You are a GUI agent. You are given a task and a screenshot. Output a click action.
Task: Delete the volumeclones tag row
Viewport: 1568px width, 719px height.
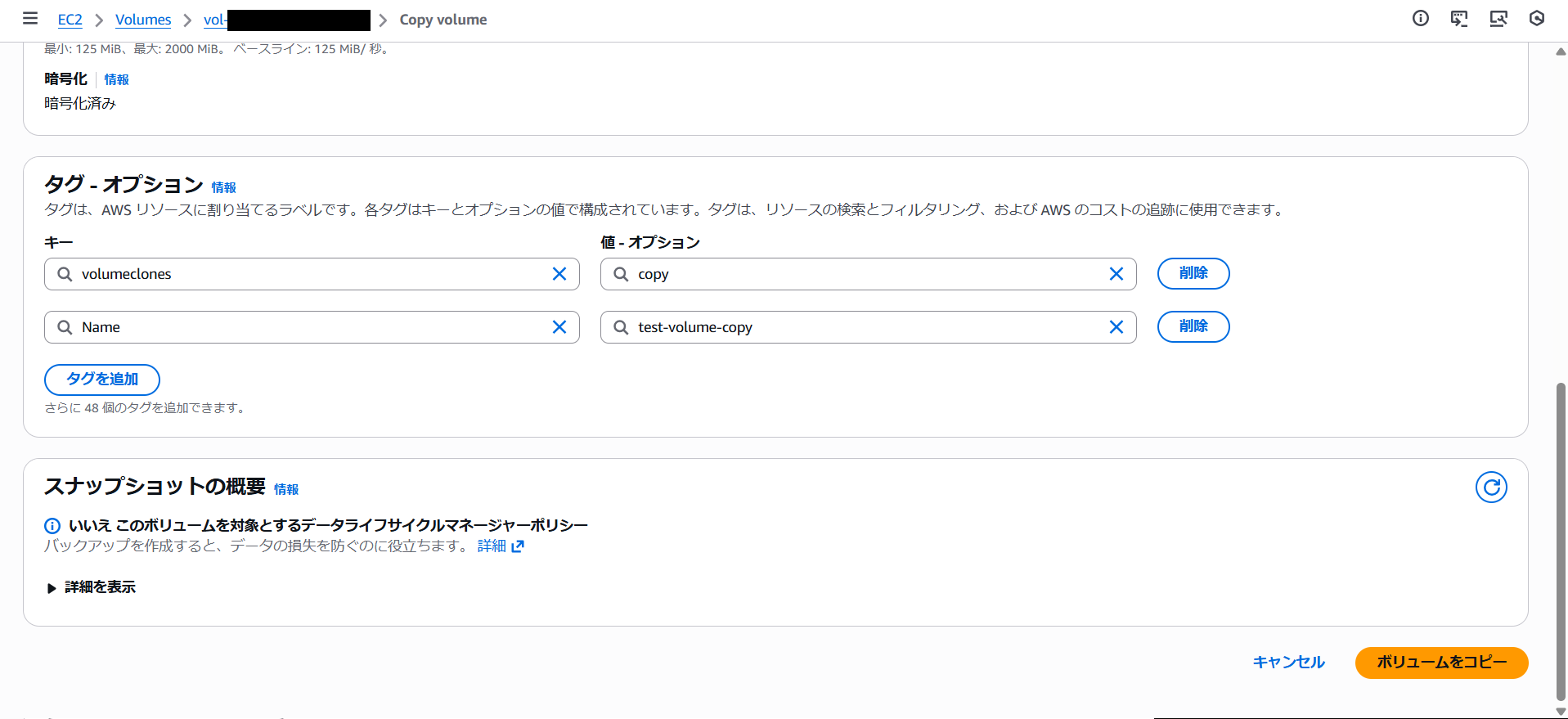tap(1193, 274)
